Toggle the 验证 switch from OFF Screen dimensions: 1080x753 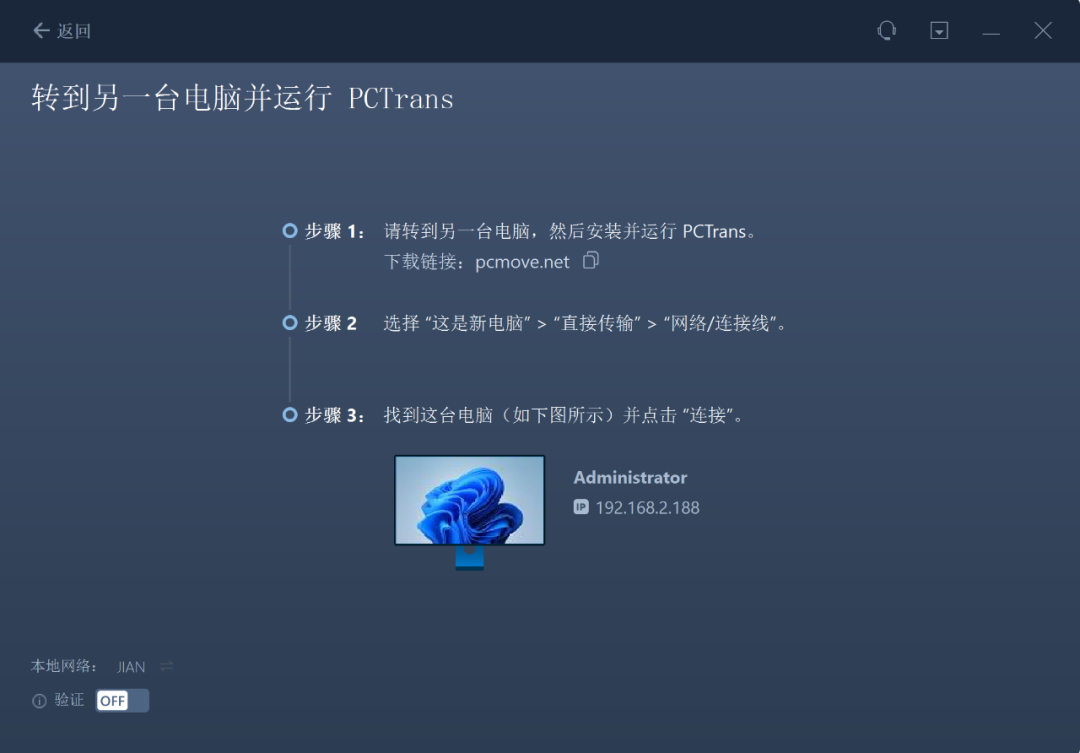(x=122, y=701)
